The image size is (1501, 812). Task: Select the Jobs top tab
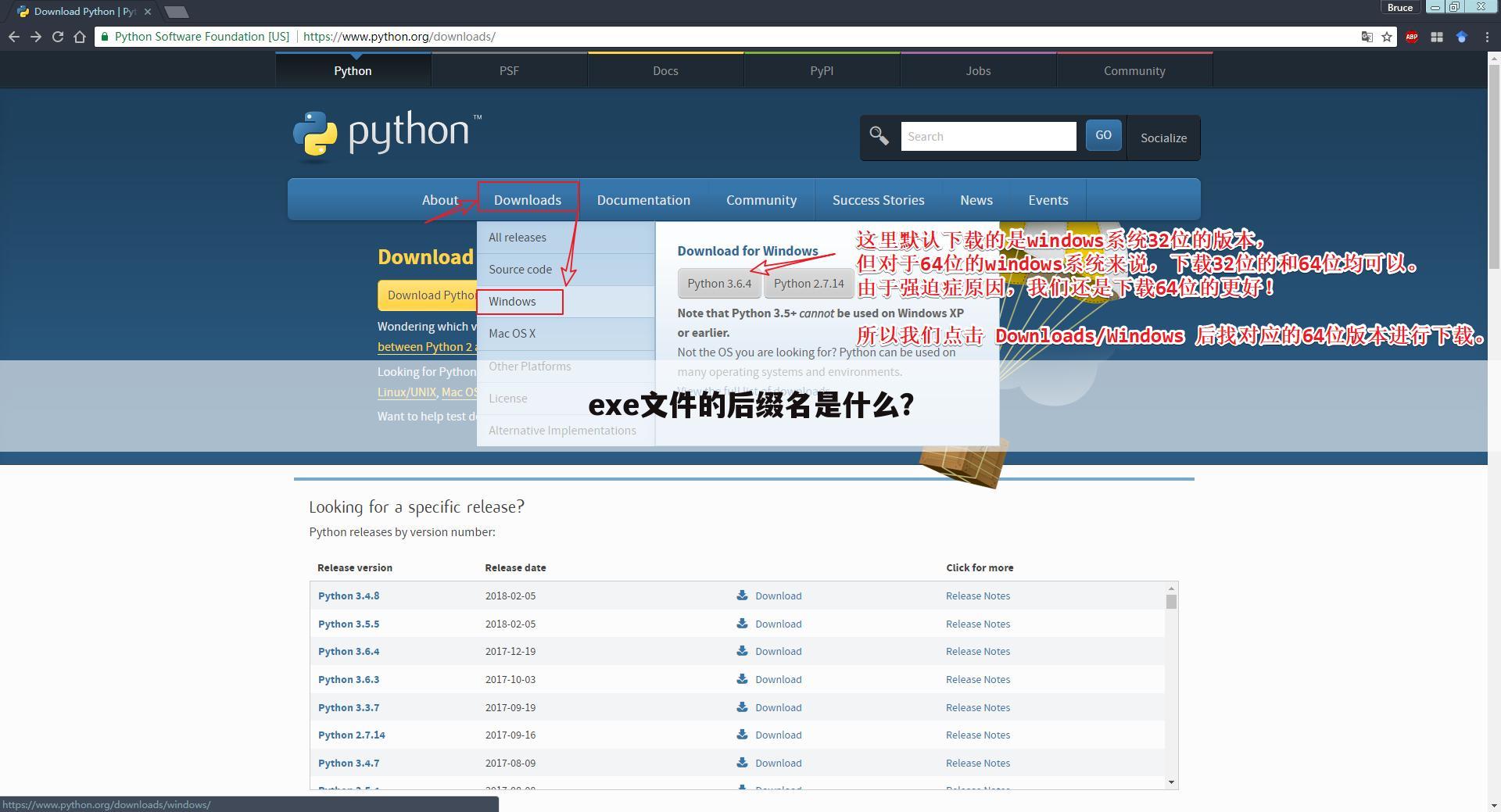pyautogui.click(x=979, y=70)
